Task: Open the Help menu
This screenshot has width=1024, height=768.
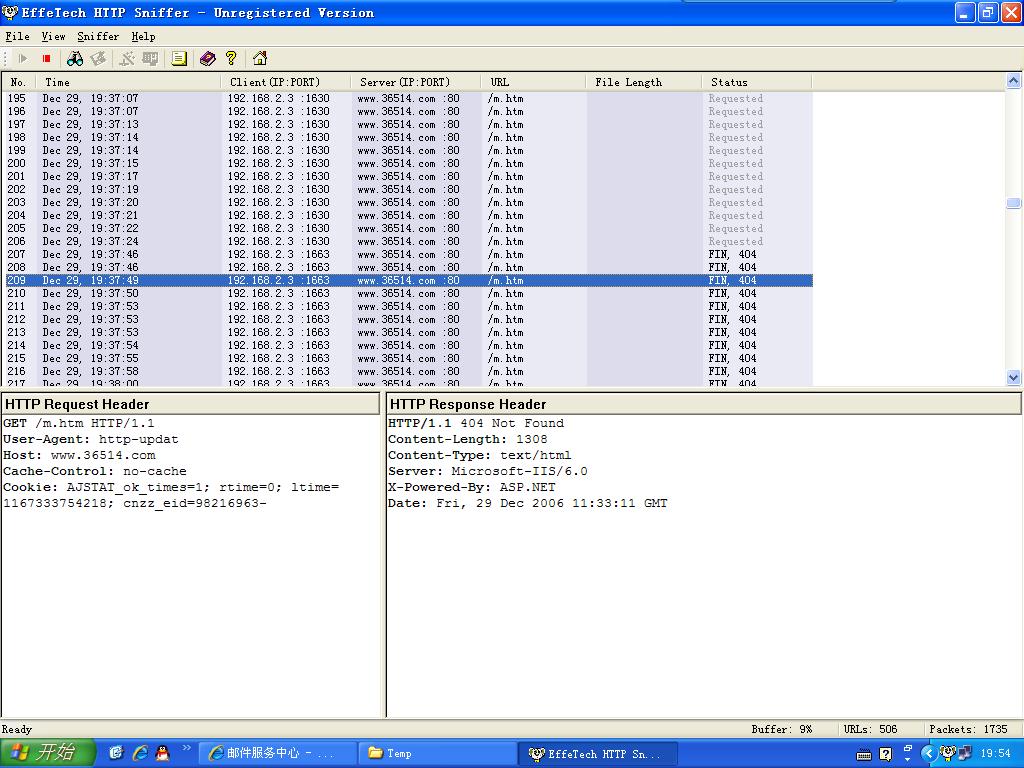Action: click(x=143, y=36)
